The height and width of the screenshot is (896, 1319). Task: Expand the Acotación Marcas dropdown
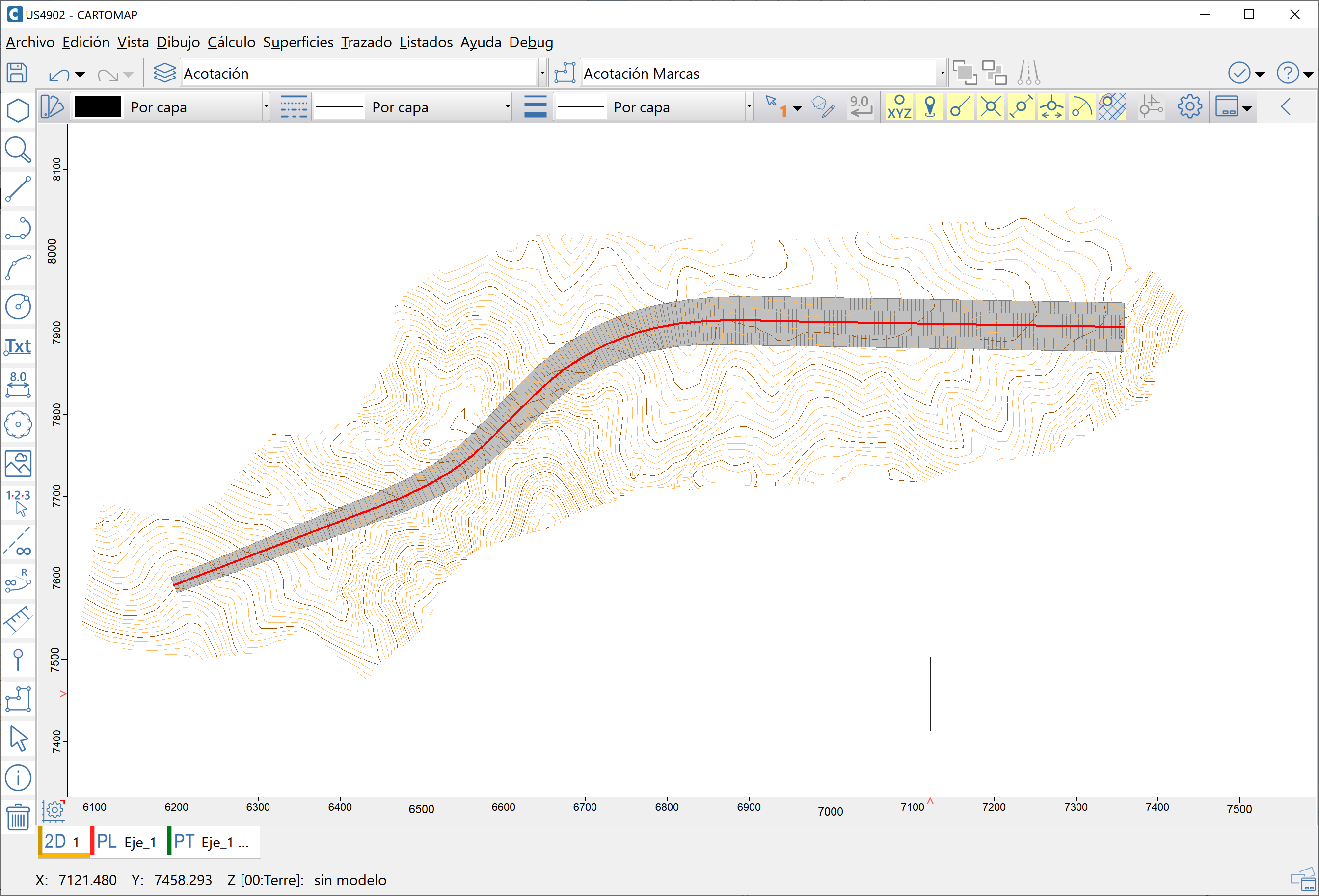(942, 73)
